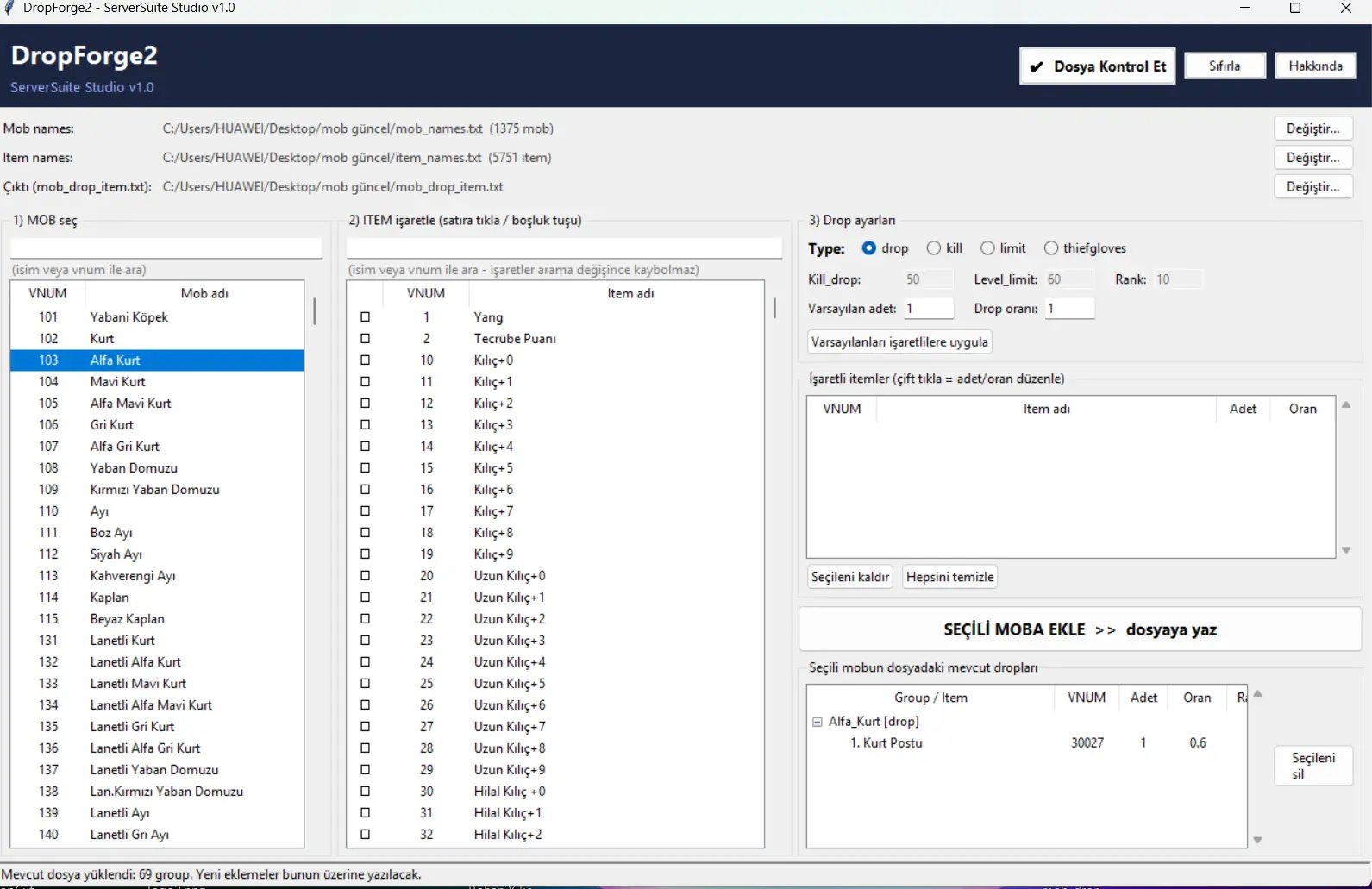Click the mob list scrollbar thumb
The image size is (1372, 889).
coord(314,310)
